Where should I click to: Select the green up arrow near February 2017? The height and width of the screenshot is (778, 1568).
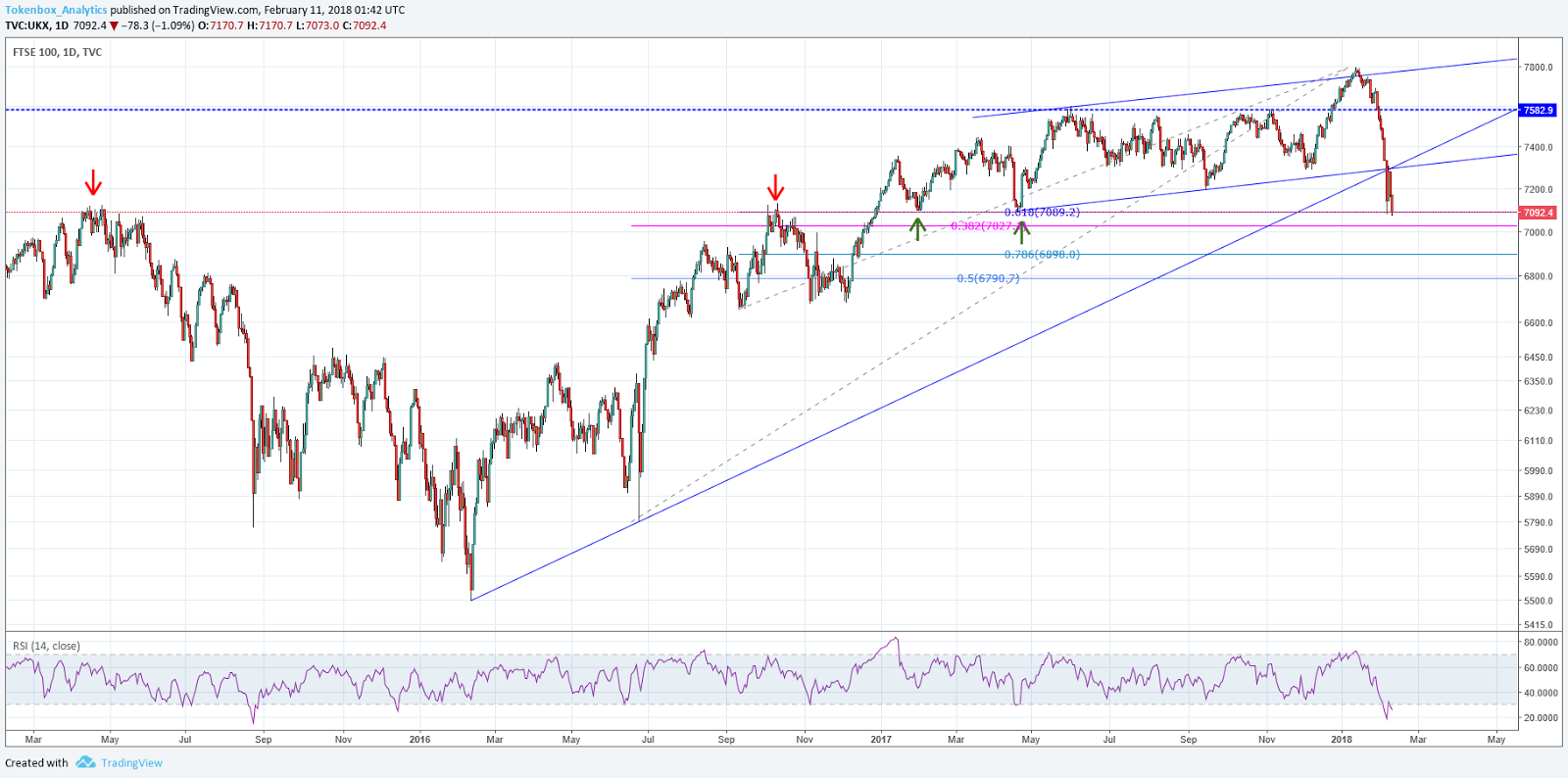[x=917, y=228]
